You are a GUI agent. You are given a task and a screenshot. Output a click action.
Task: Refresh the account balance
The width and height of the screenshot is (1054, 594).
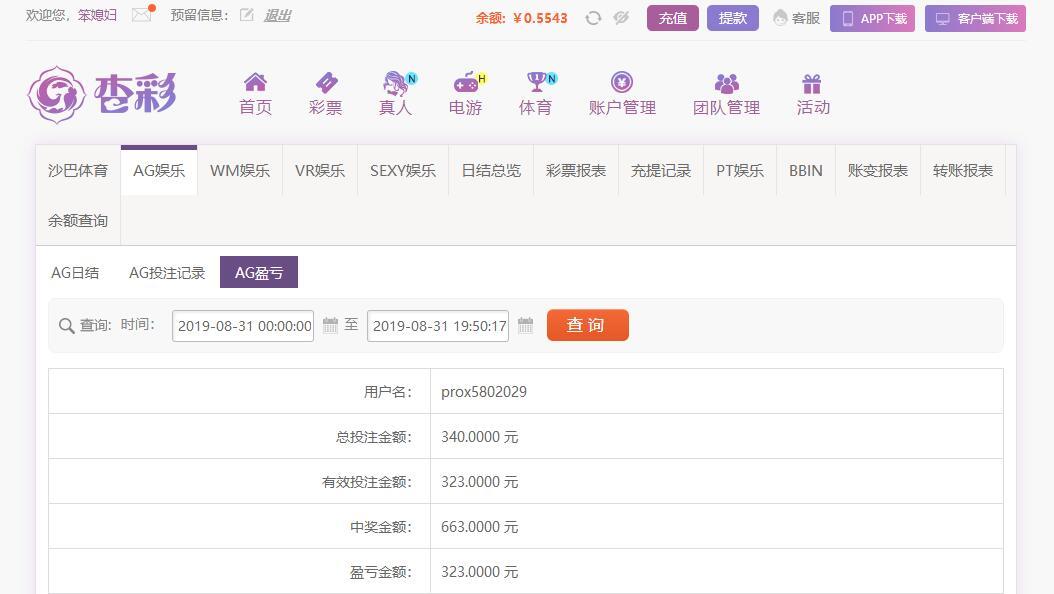coord(593,18)
